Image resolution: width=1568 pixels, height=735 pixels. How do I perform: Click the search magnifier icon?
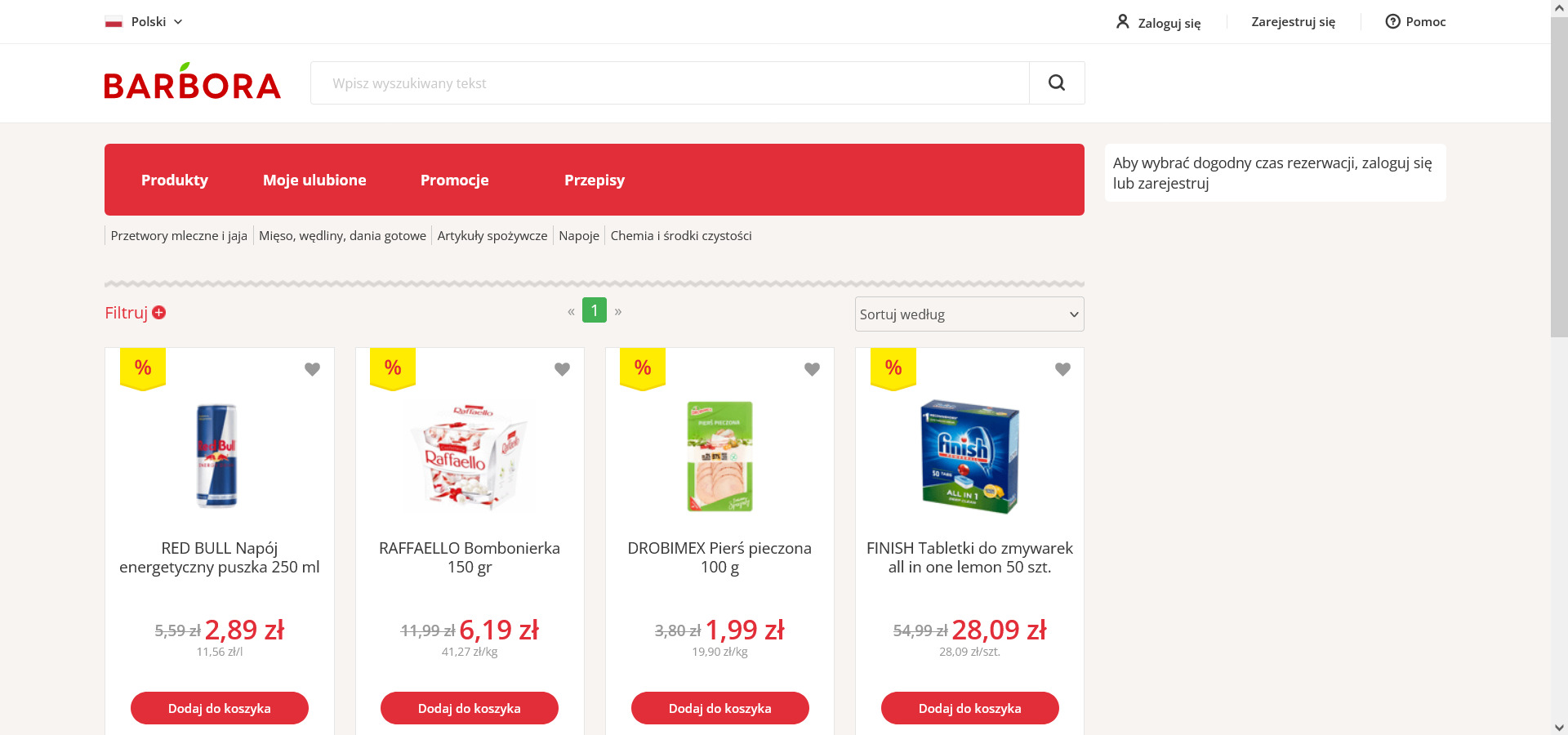point(1056,82)
